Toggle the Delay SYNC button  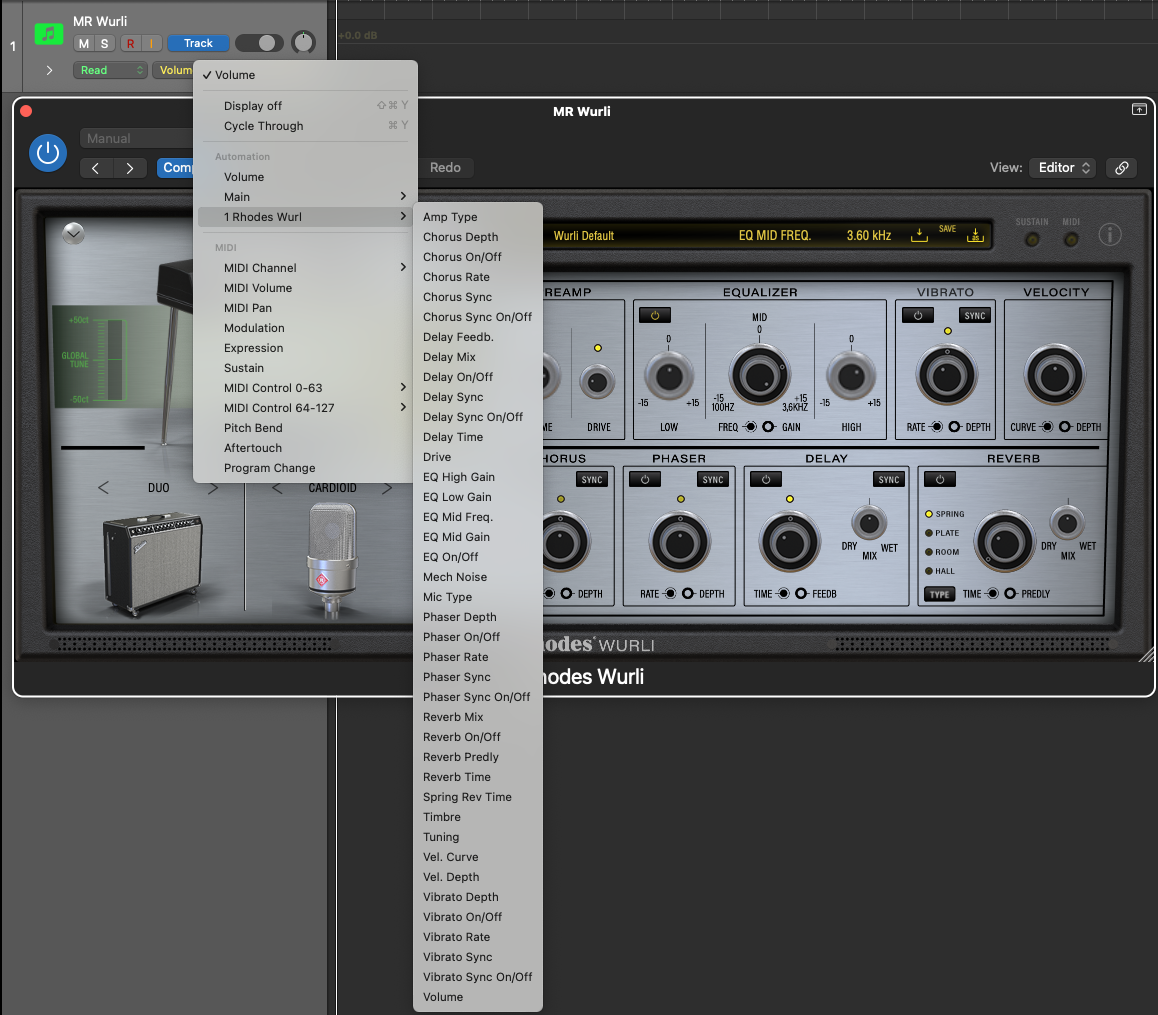click(888, 479)
